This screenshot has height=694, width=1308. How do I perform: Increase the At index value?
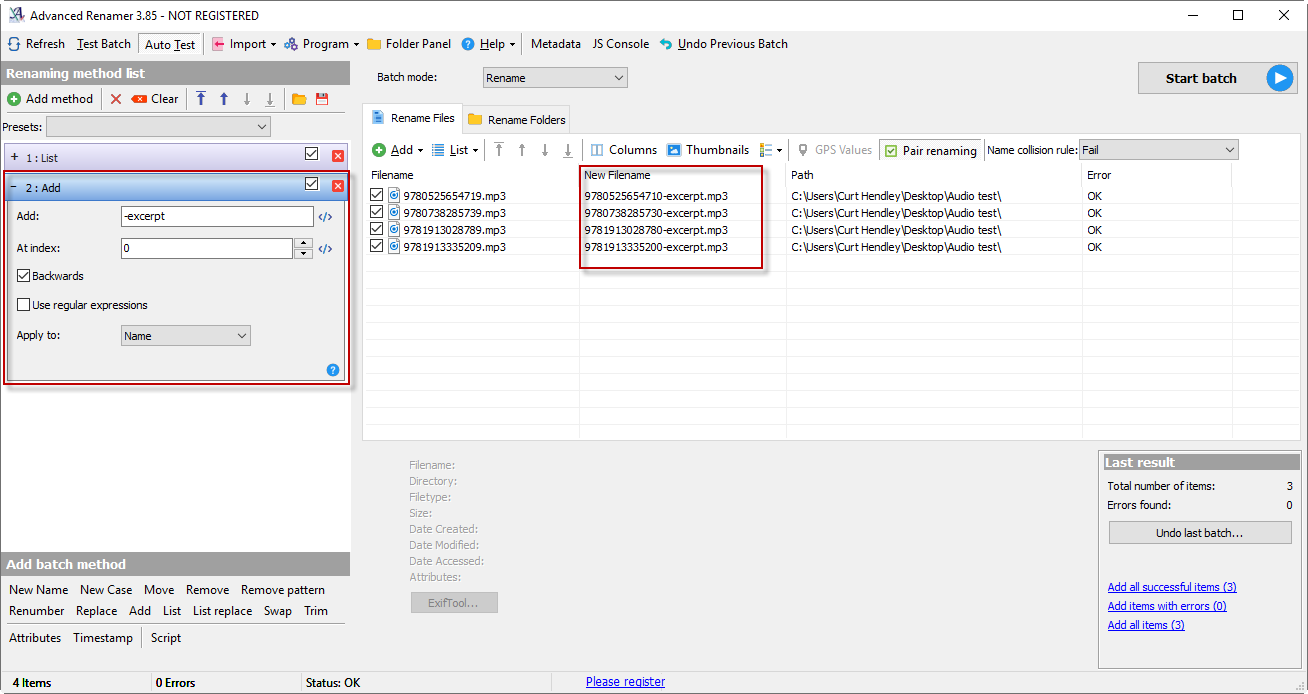(304, 243)
